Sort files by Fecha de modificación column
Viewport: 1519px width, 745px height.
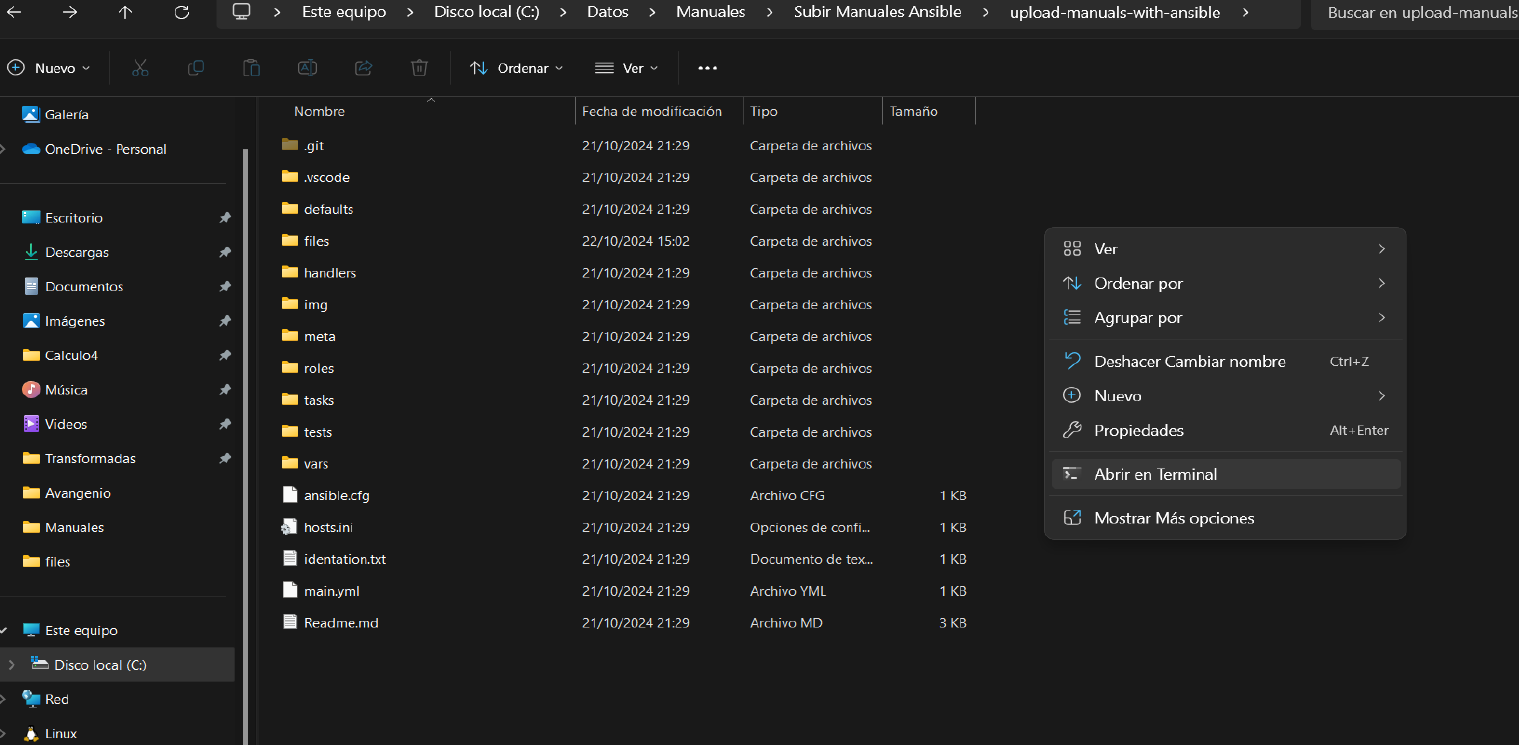tap(651, 112)
